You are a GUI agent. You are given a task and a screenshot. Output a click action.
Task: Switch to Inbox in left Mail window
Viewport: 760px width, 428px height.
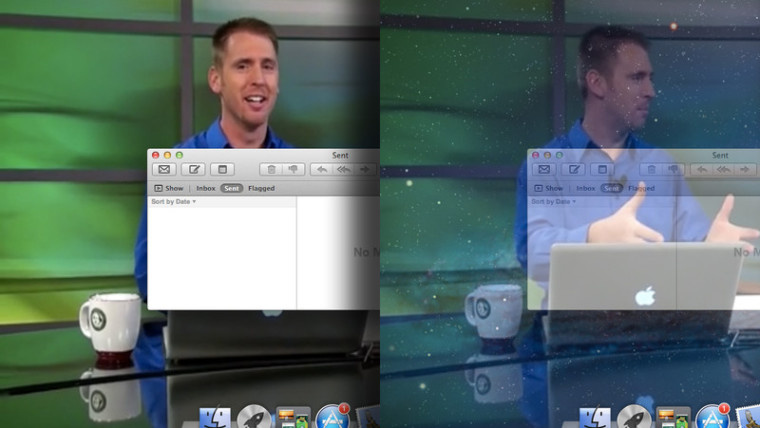pos(205,188)
